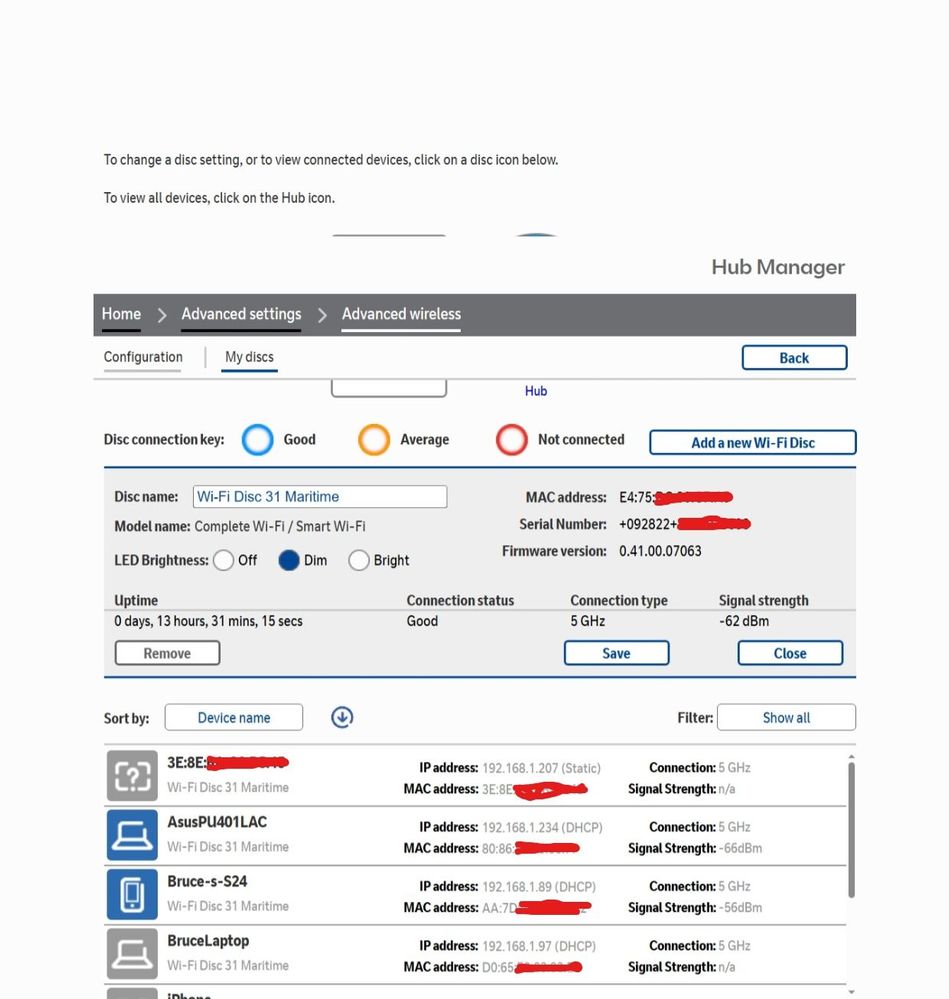Set LED Brightness to Dim
This screenshot has width=949, height=999.
[289, 561]
